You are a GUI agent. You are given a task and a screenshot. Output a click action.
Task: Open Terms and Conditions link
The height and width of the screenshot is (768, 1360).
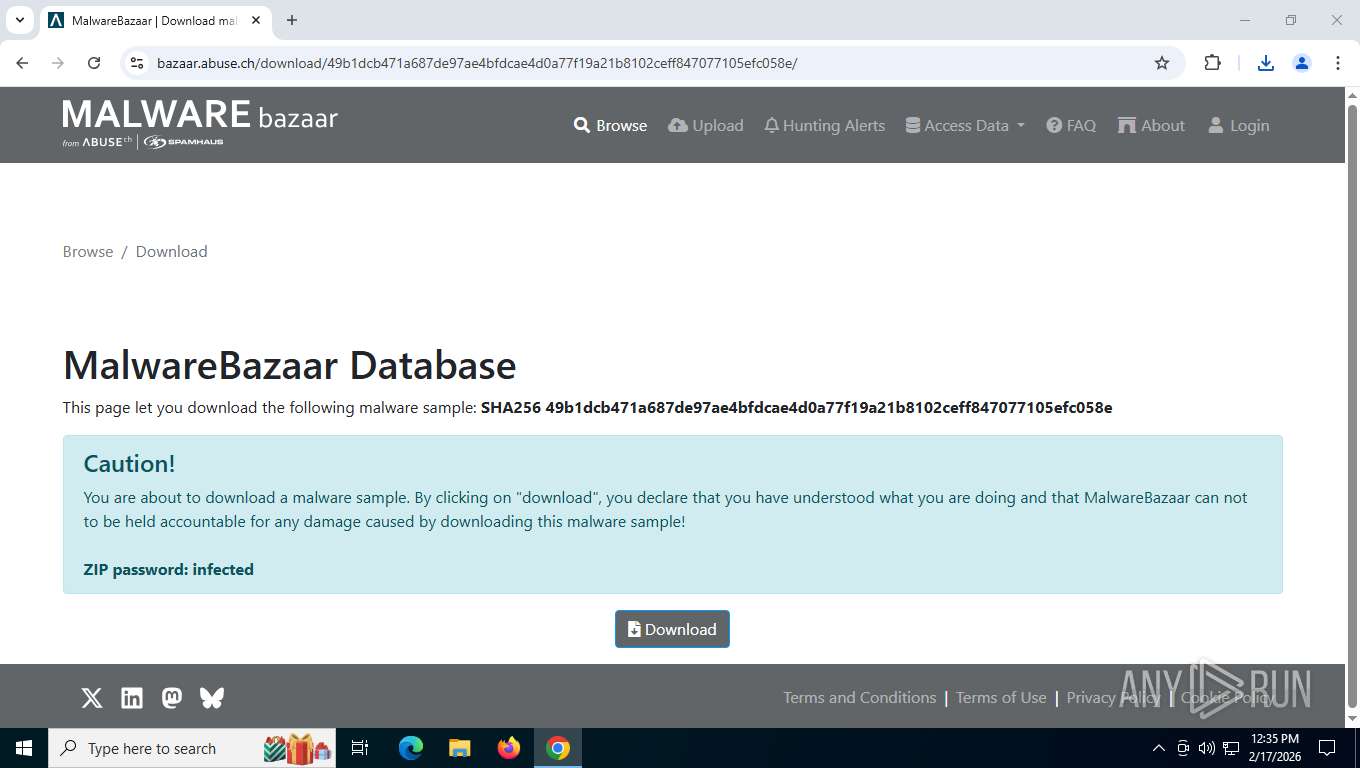click(x=859, y=697)
